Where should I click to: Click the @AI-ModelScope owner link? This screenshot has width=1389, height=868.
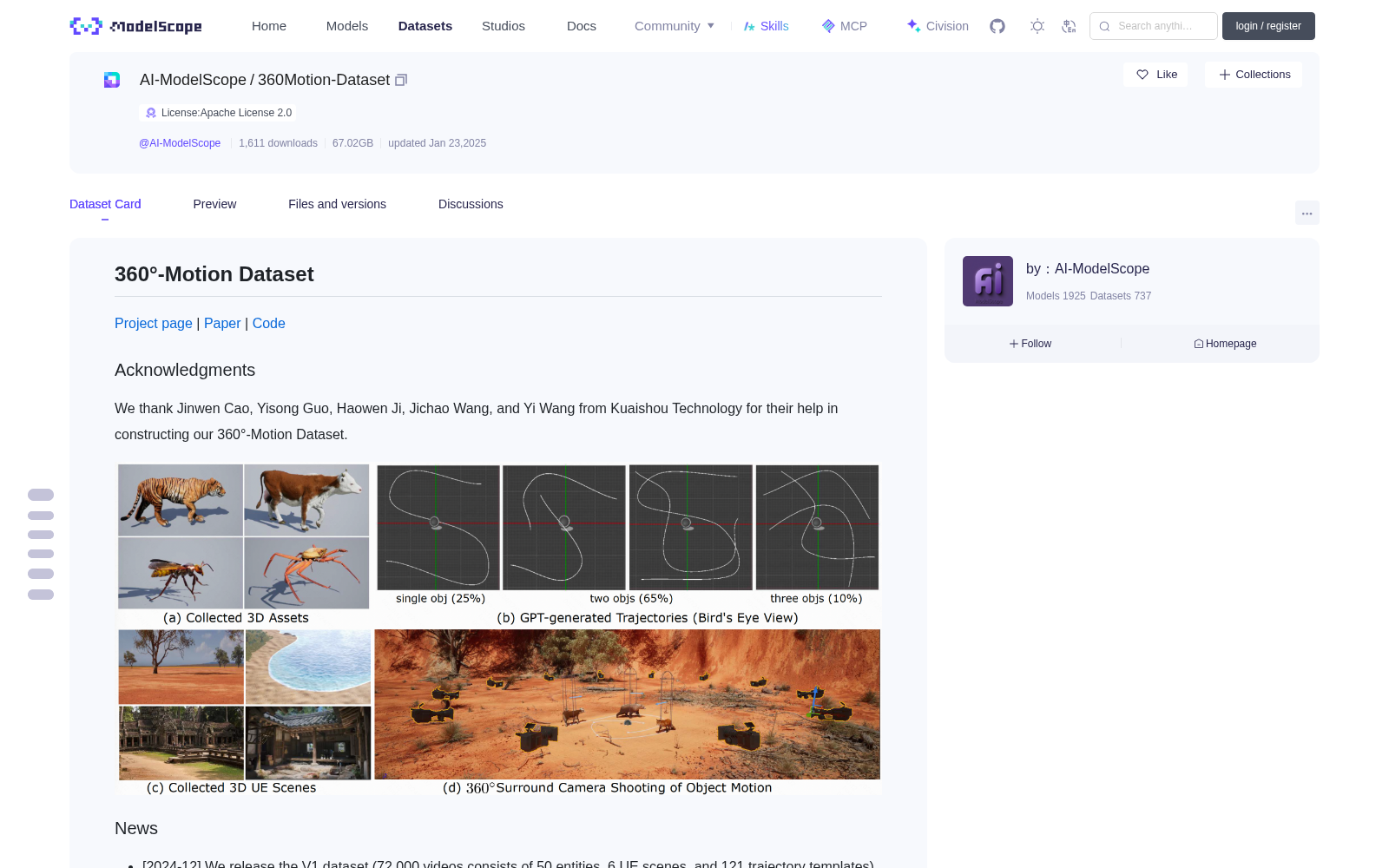(x=180, y=143)
